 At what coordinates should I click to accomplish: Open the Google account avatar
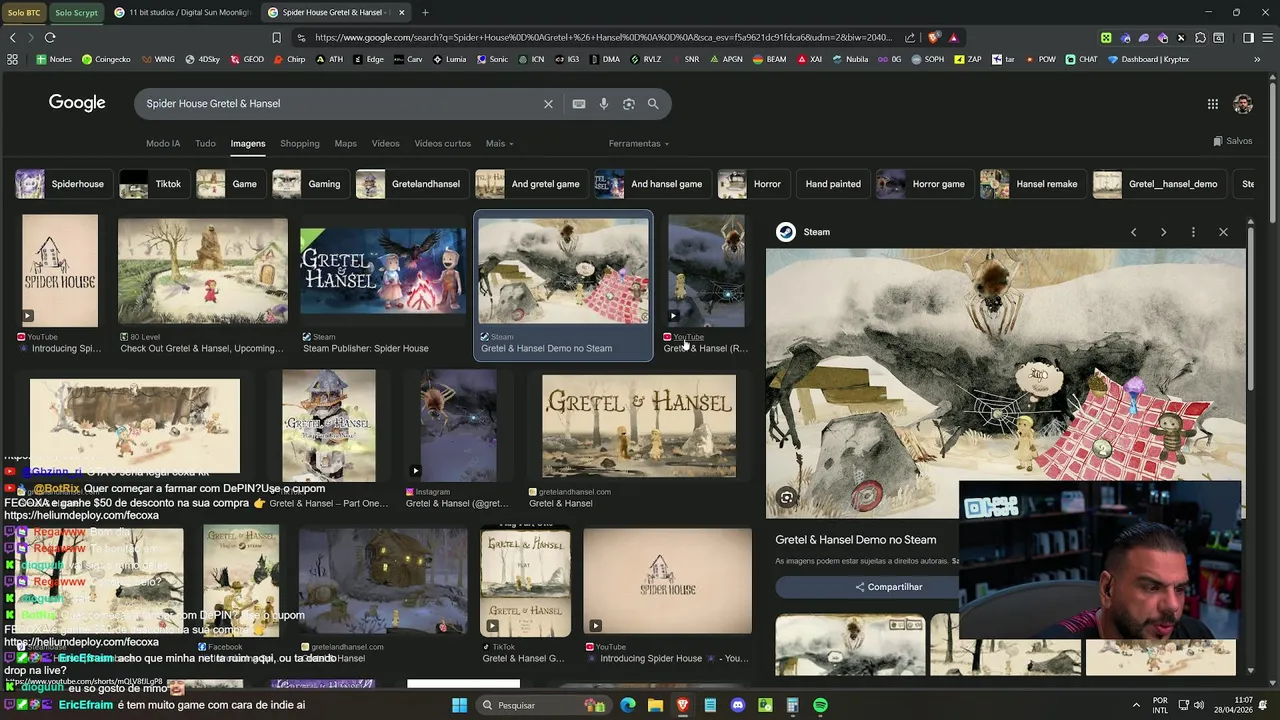pyautogui.click(x=1243, y=104)
